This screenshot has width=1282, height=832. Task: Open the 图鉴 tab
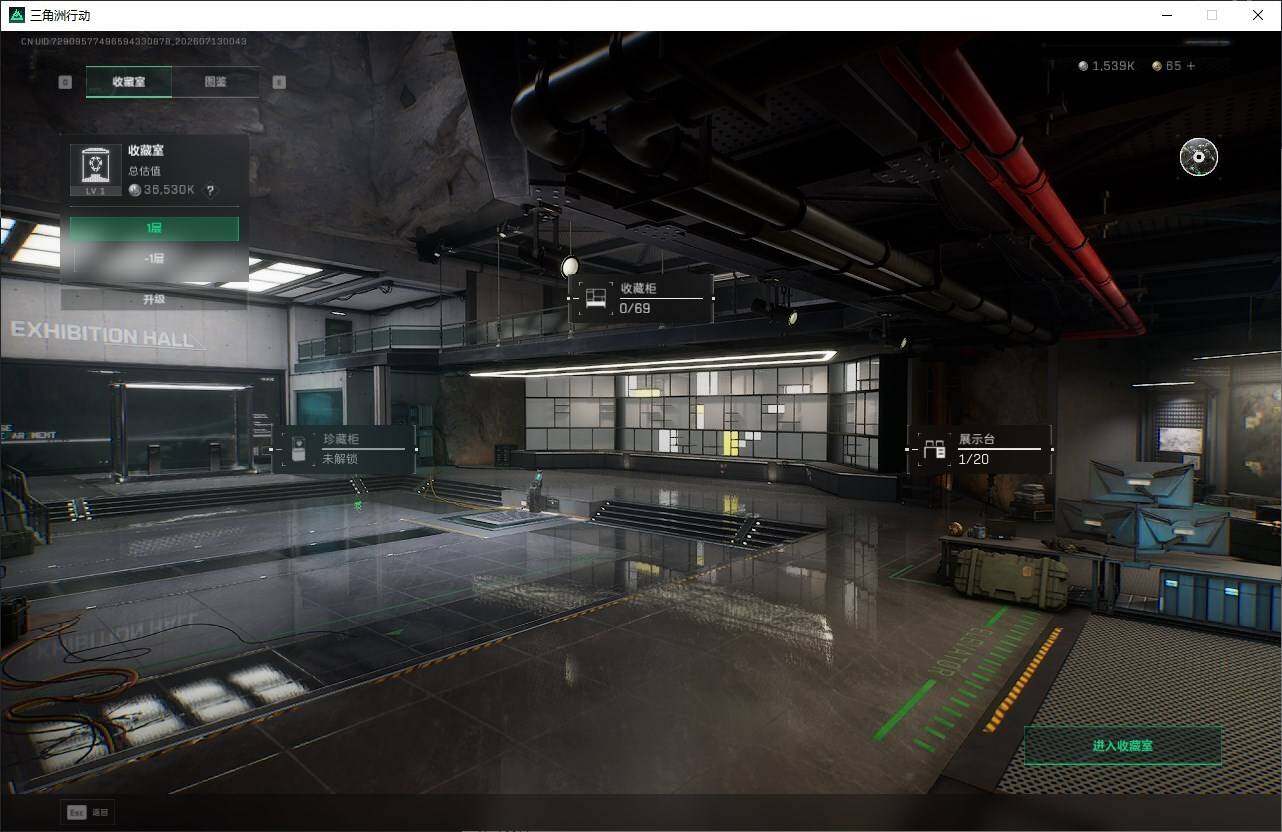216,82
